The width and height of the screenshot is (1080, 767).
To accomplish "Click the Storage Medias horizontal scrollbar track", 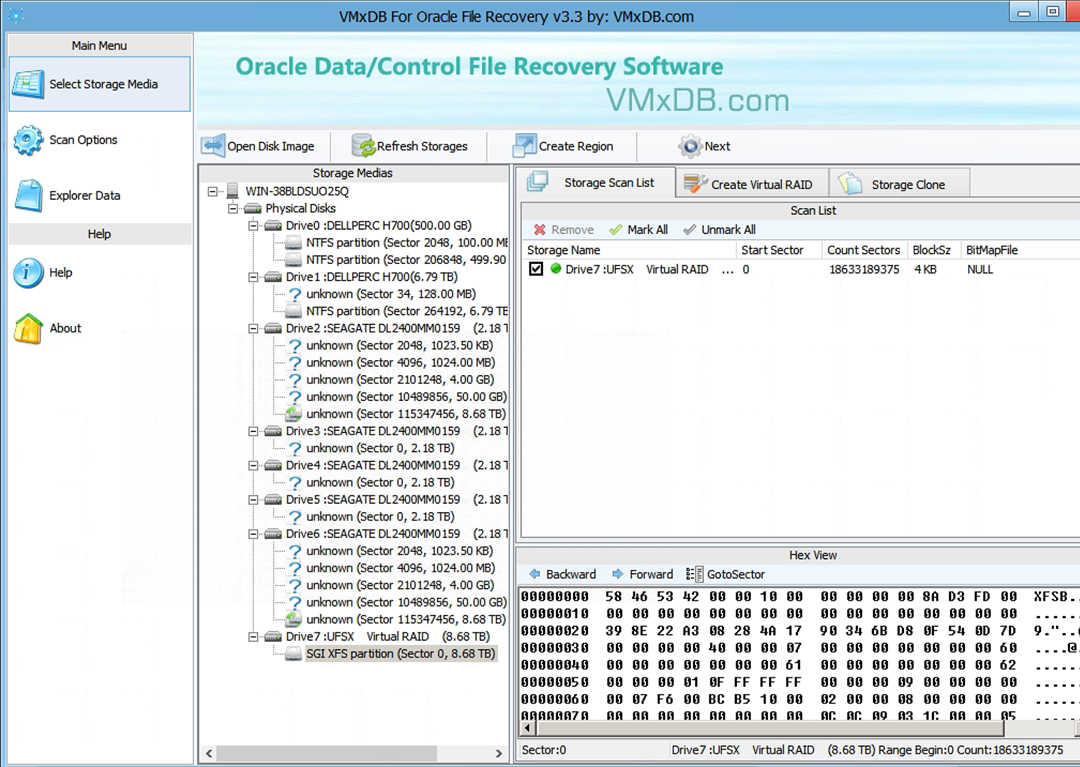I will 354,753.
